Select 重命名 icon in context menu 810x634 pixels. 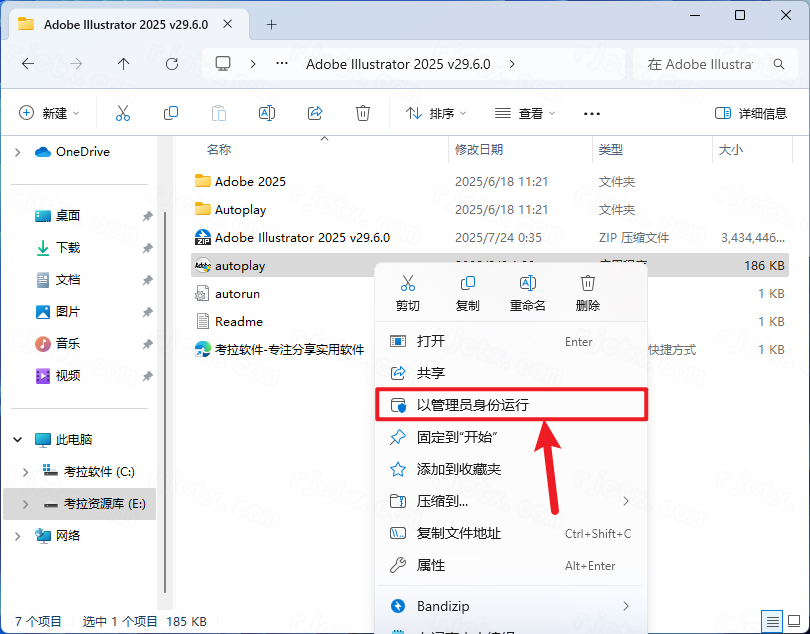point(527,283)
